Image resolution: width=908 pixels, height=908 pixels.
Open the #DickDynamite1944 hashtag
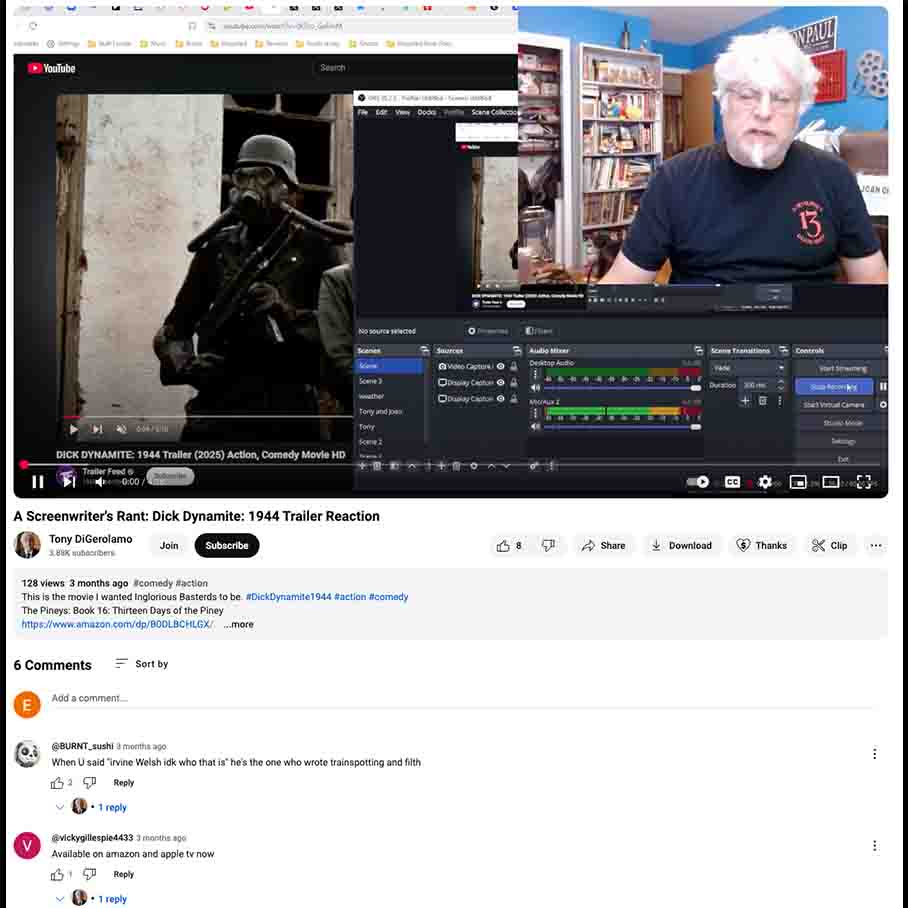tap(289, 596)
